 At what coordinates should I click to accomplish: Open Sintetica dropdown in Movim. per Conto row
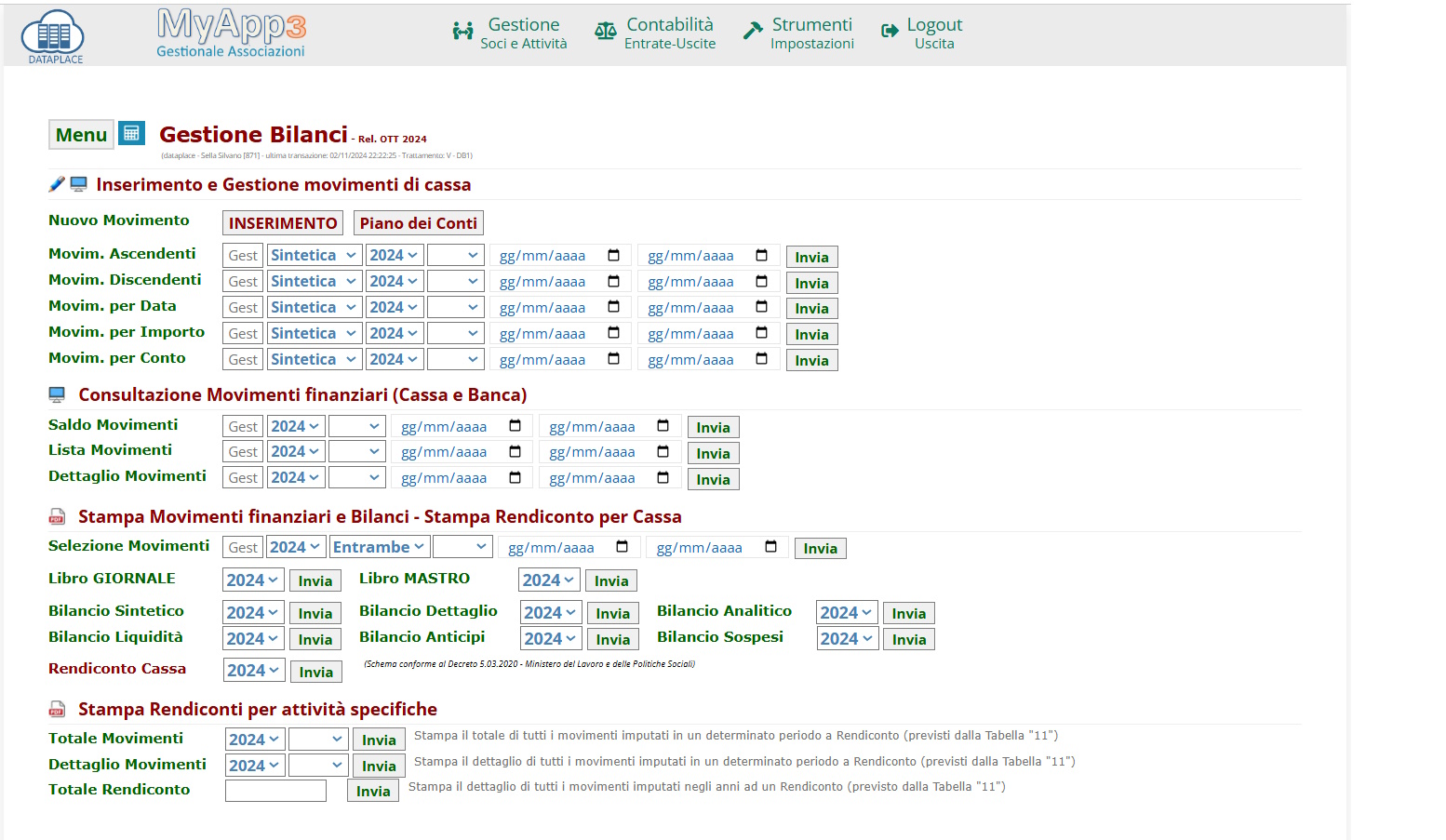tap(315, 359)
